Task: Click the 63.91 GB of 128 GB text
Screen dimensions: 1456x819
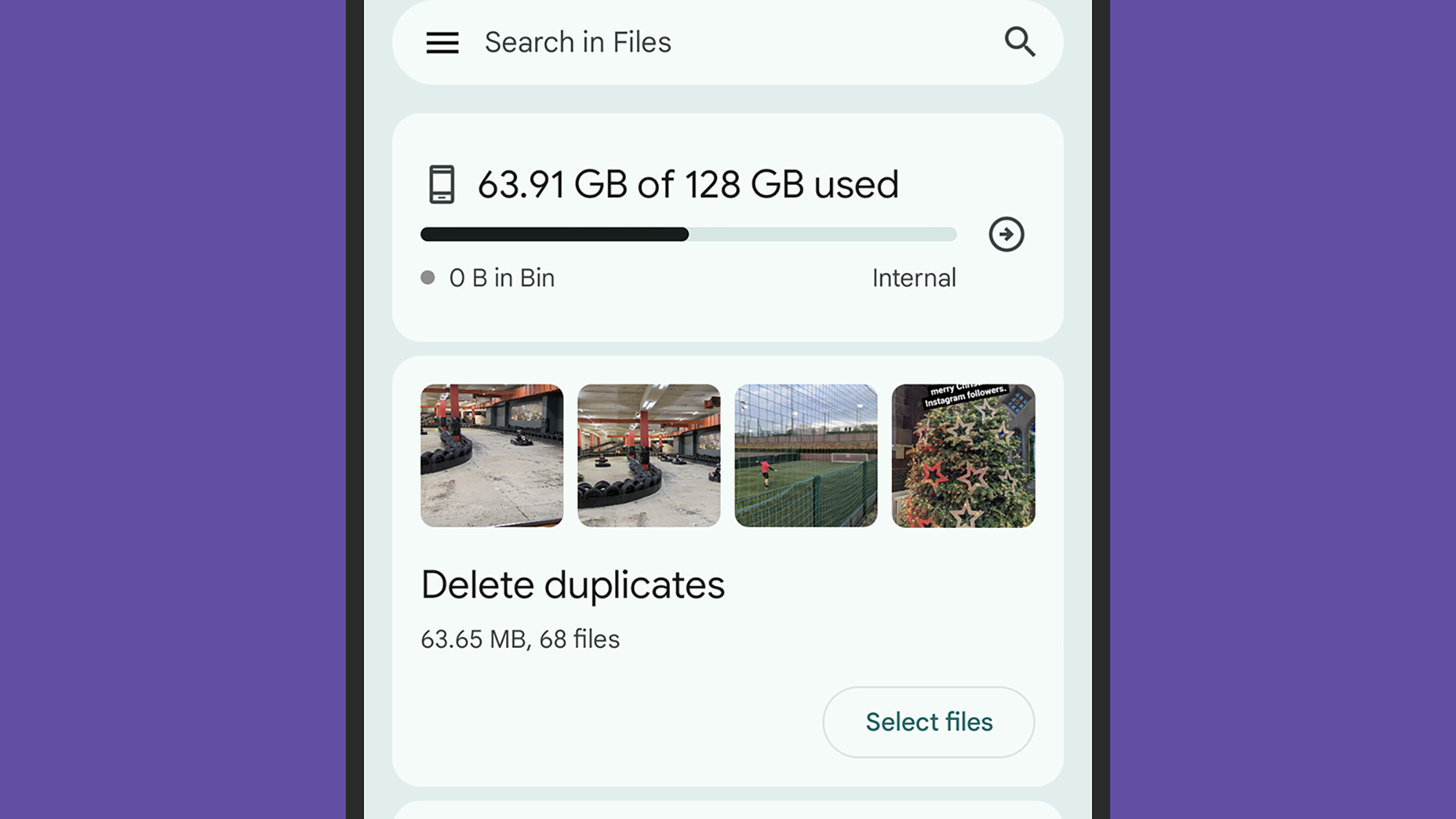Action: pos(687,184)
